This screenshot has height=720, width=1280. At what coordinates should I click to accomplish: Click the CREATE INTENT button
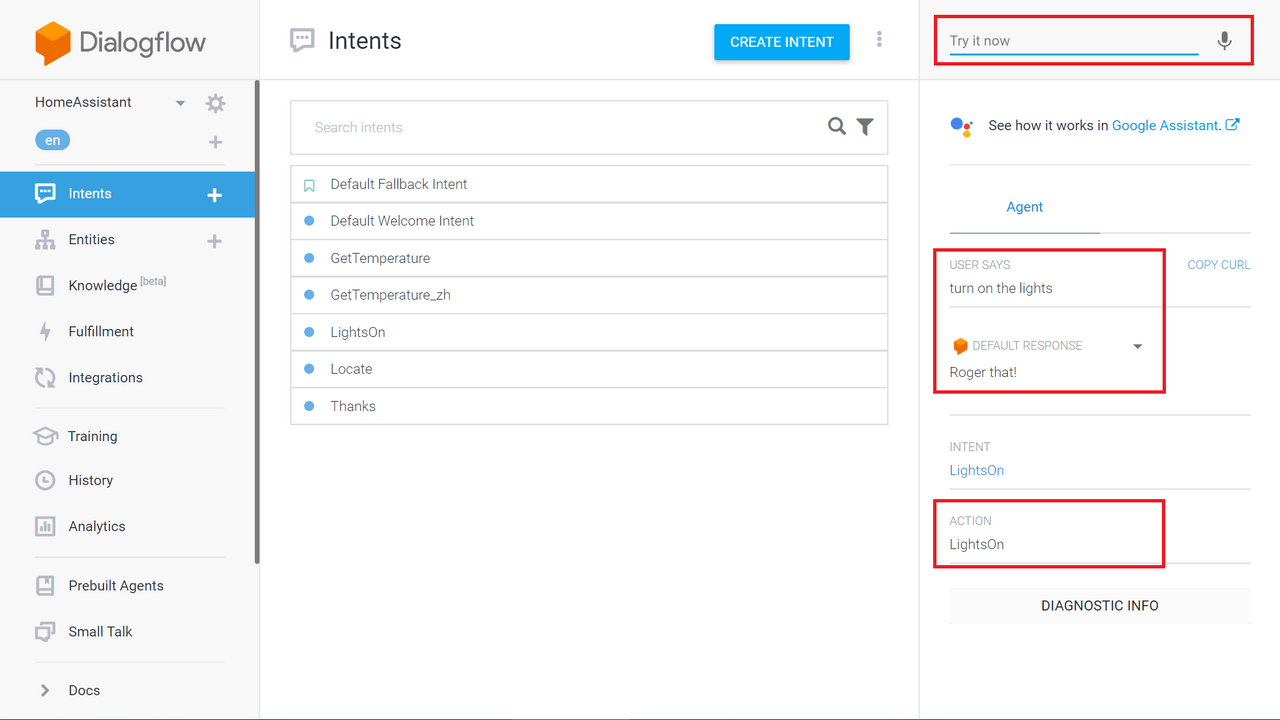(782, 42)
